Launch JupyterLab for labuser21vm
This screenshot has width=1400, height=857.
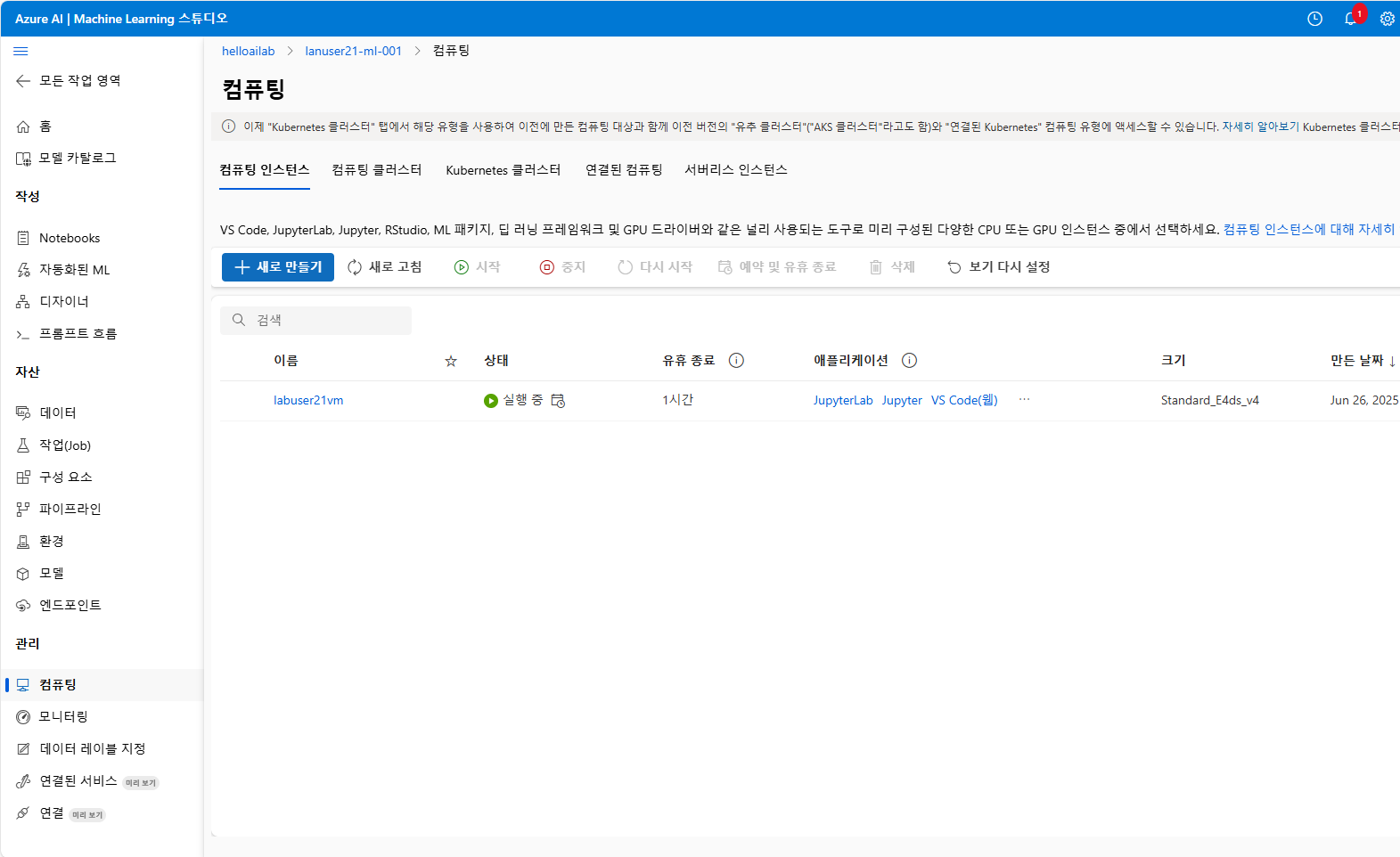(x=843, y=401)
